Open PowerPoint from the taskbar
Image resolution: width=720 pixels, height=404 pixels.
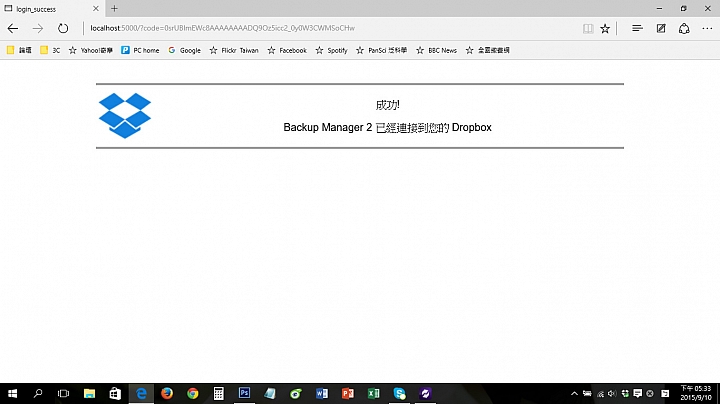click(x=348, y=393)
